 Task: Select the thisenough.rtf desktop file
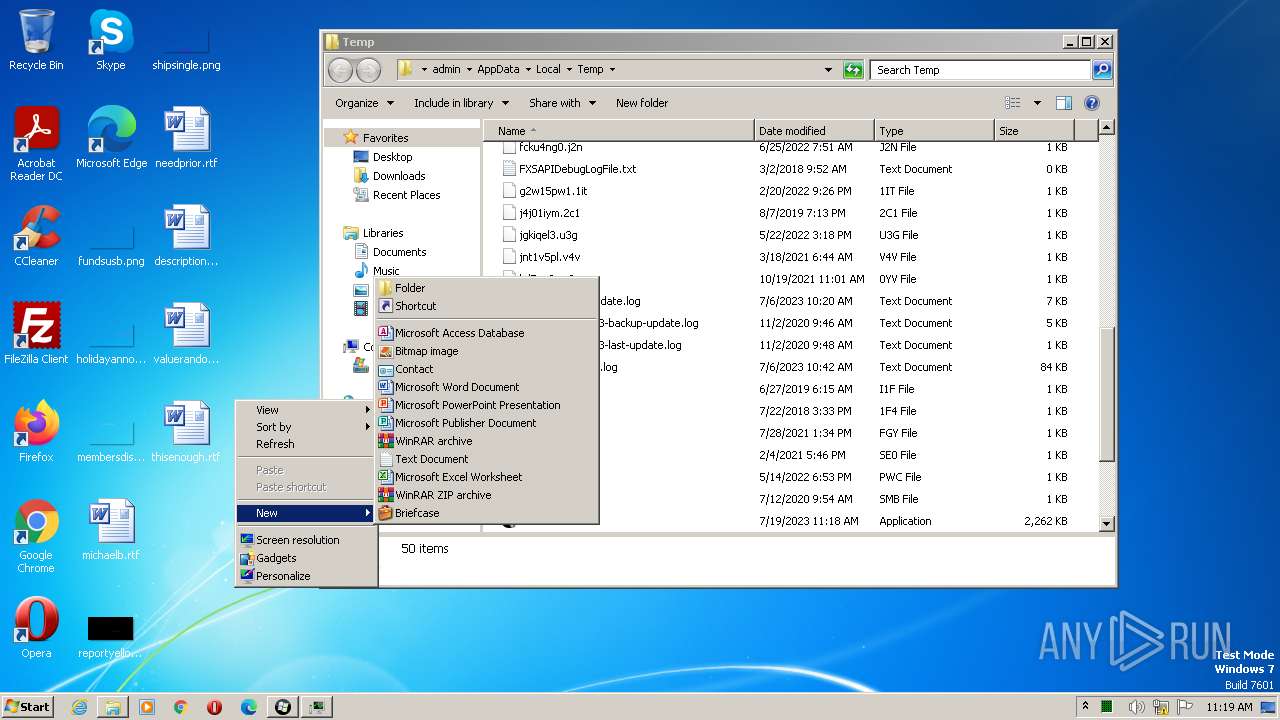click(x=186, y=432)
